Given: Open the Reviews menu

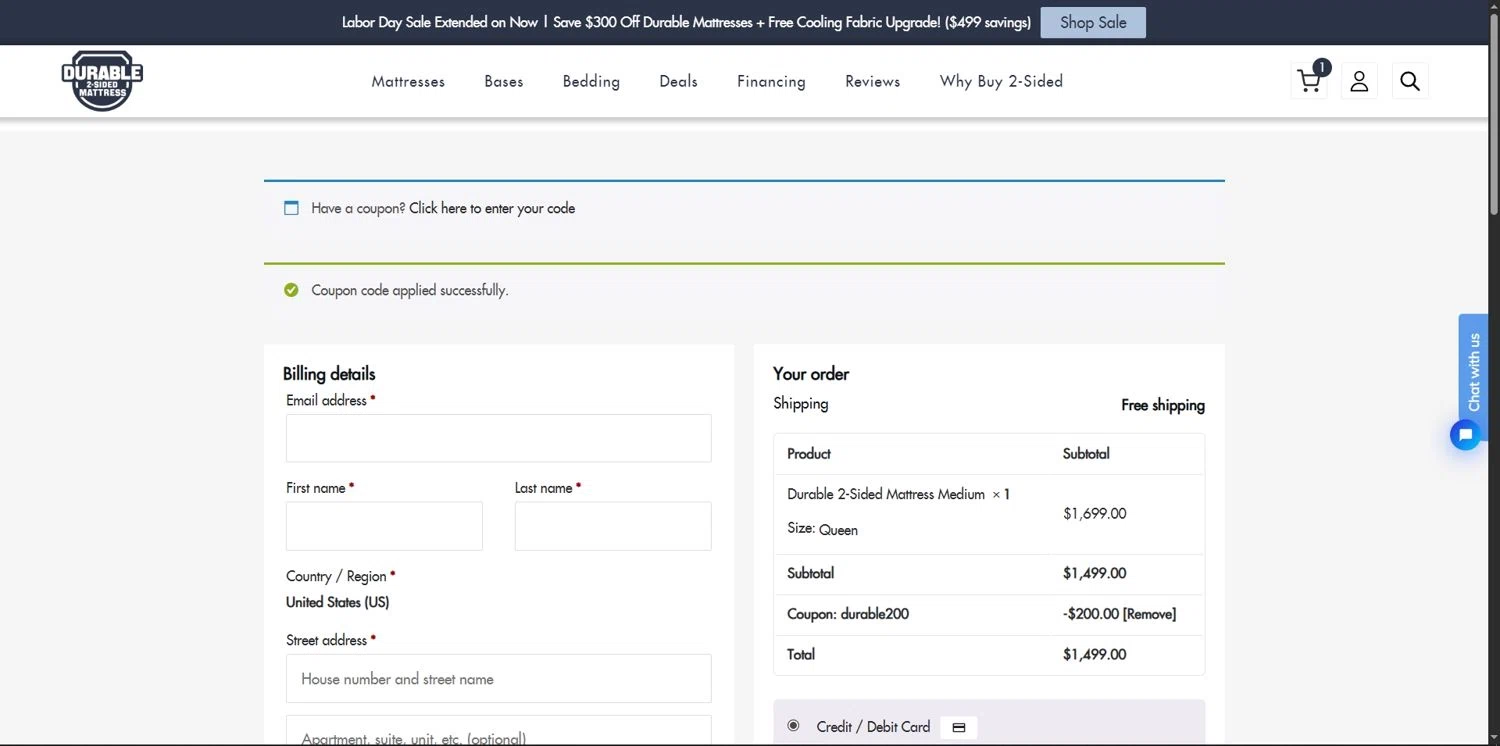Looking at the screenshot, I should 873,81.
